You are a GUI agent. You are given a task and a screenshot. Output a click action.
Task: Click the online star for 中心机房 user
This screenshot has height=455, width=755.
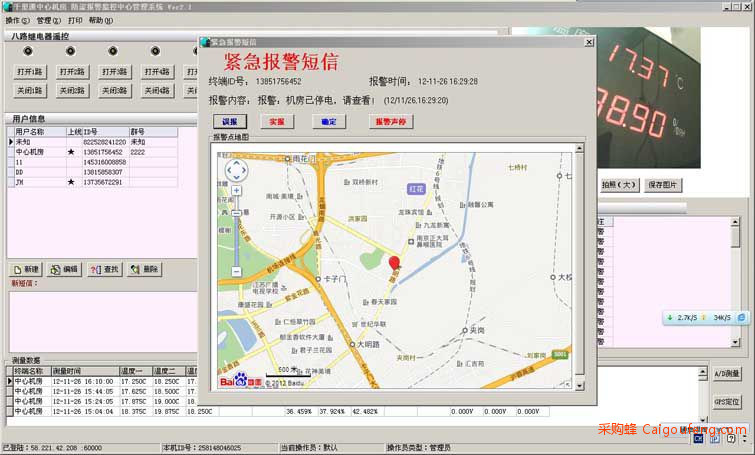71,152
